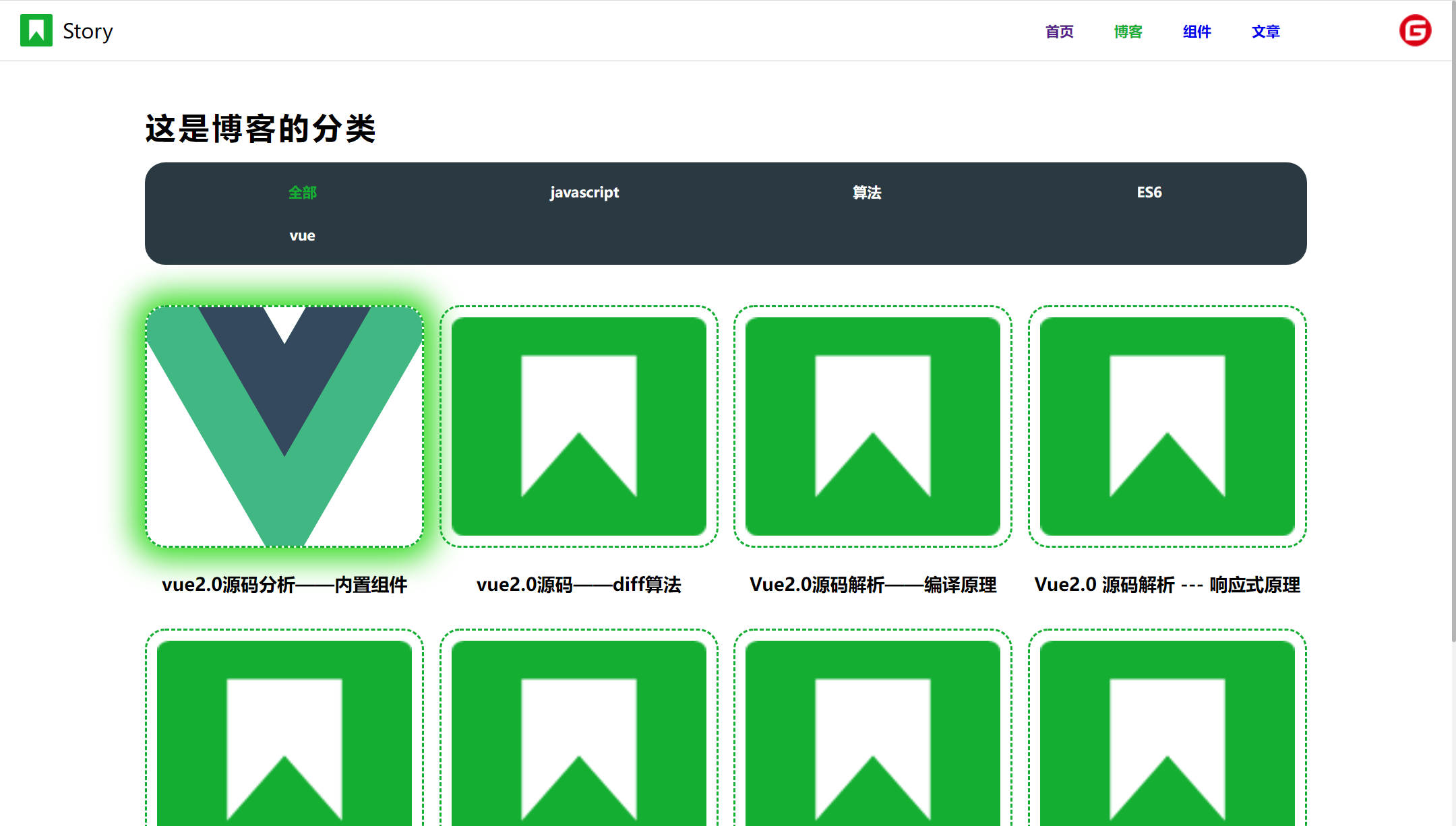Select the javascript category filter

[x=584, y=192]
